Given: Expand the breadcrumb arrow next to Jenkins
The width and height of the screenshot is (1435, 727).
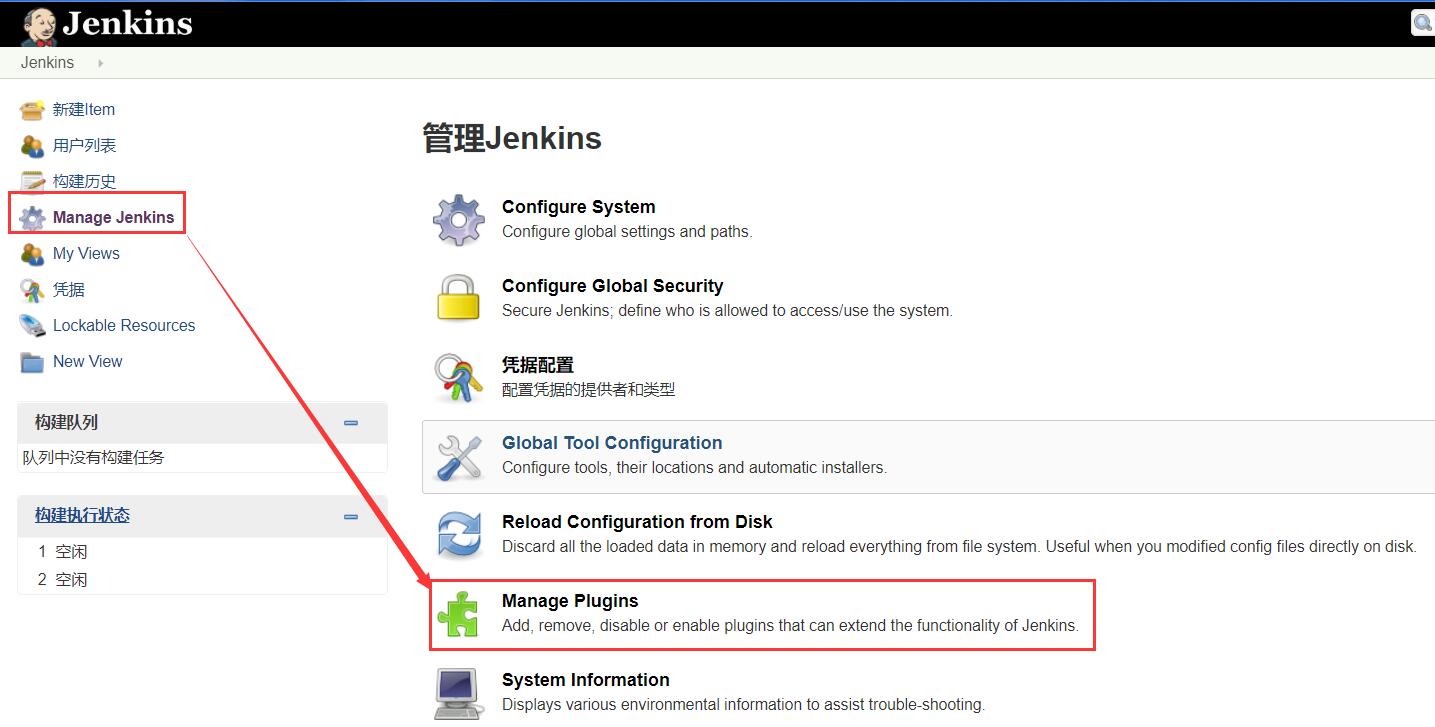Looking at the screenshot, I should pos(100,63).
